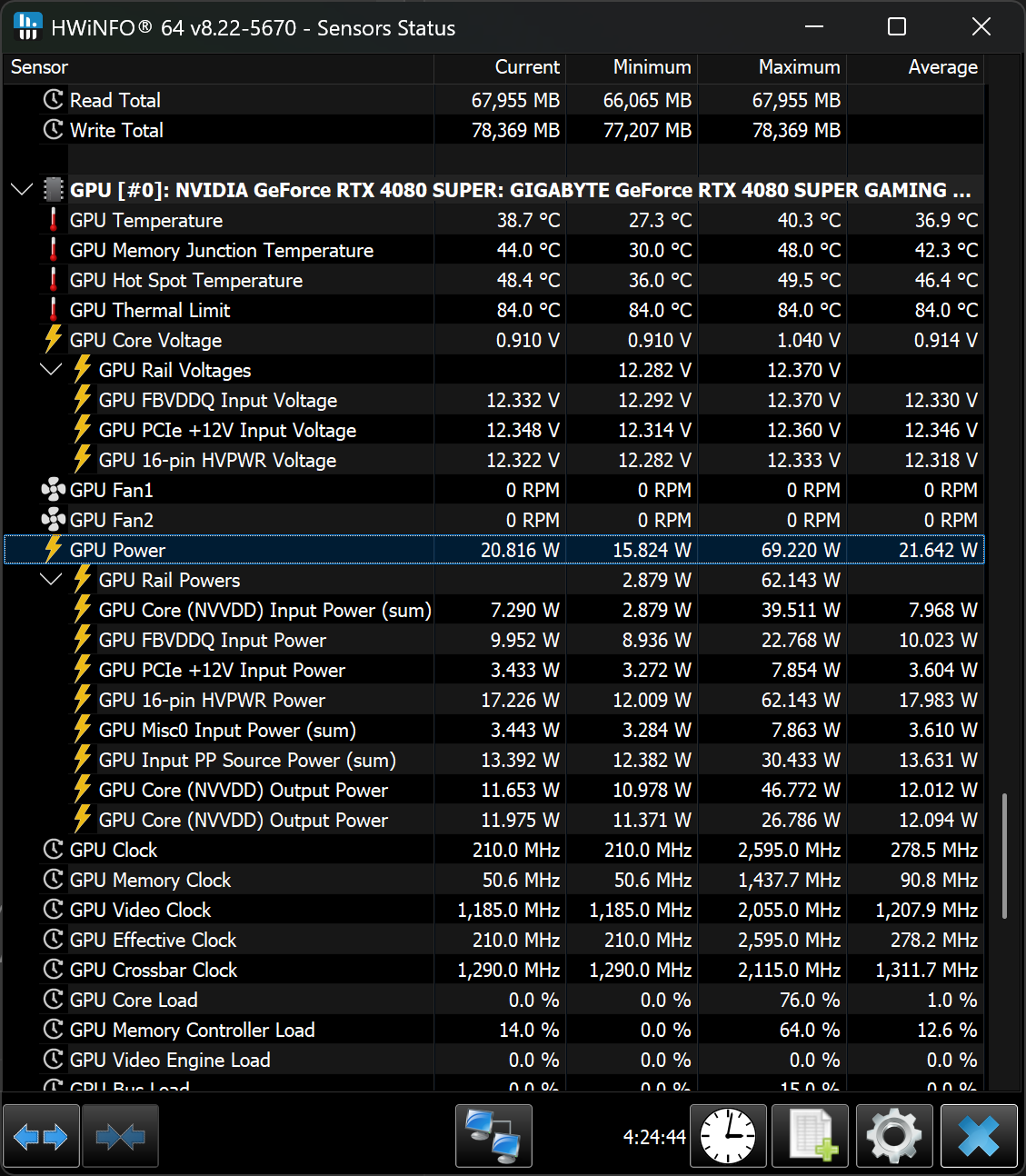
Task: Select the GPU Memory Junction Temperature row
Action: [493, 250]
